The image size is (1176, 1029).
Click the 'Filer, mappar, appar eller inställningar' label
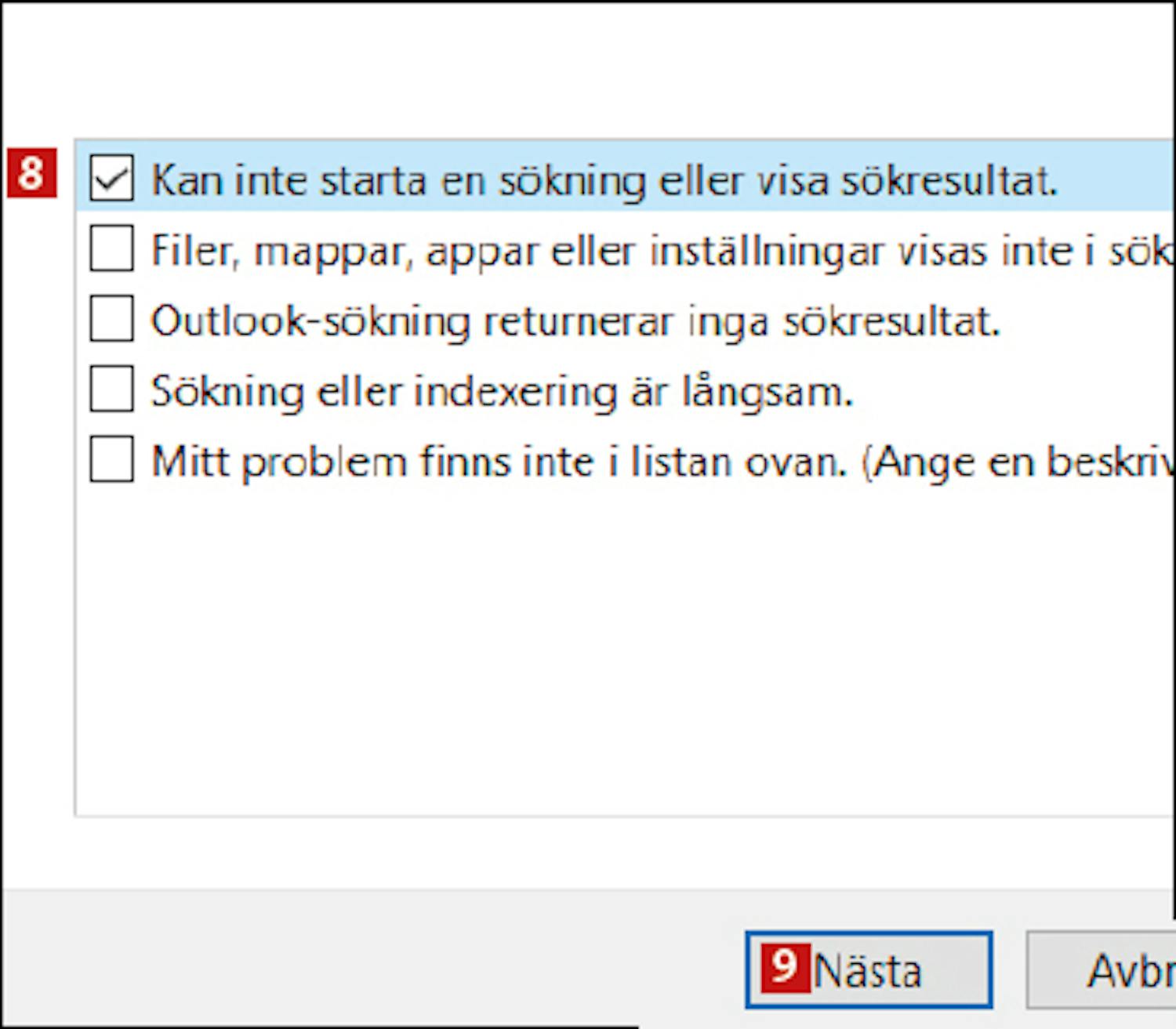point(662,252)
